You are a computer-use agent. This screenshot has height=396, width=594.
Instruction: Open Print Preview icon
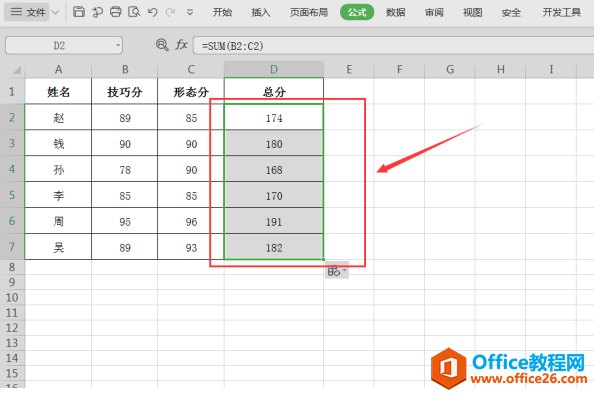(x=134, y=12)
